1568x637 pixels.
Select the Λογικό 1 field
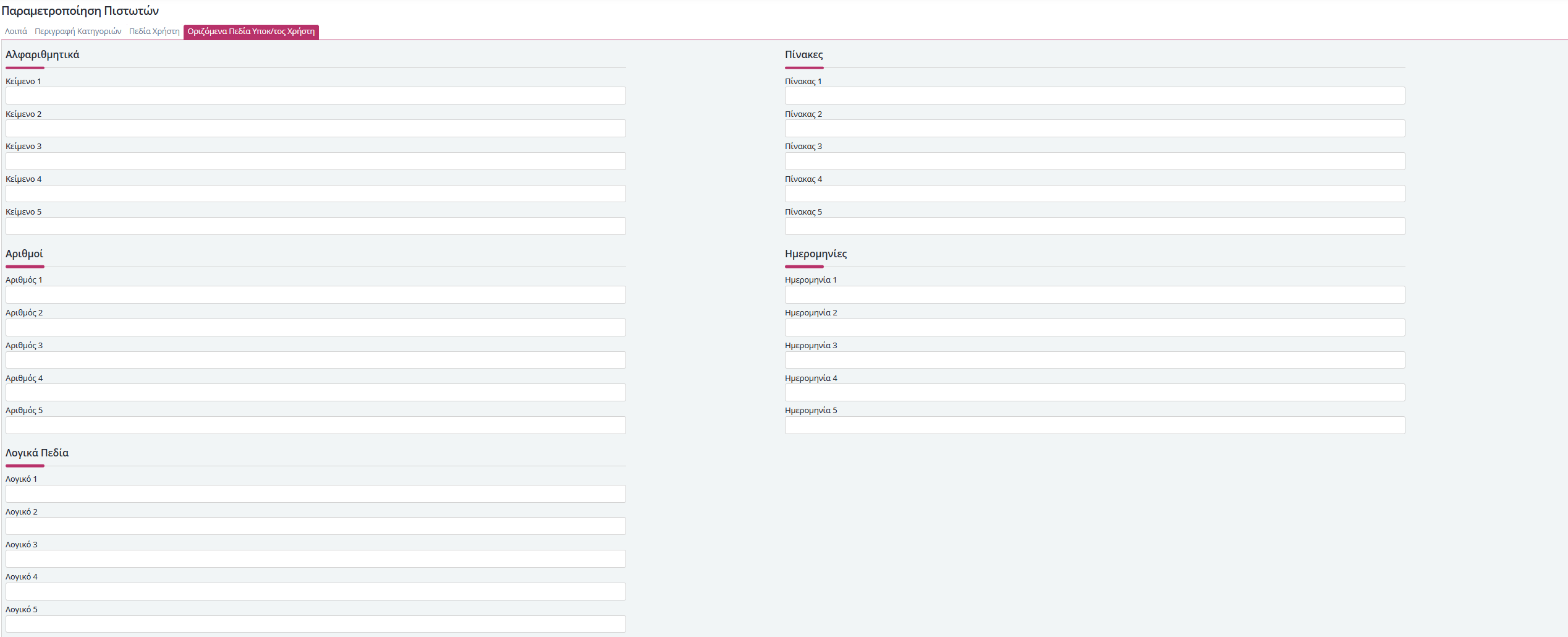pyautogui.click(x=316, y=494)
